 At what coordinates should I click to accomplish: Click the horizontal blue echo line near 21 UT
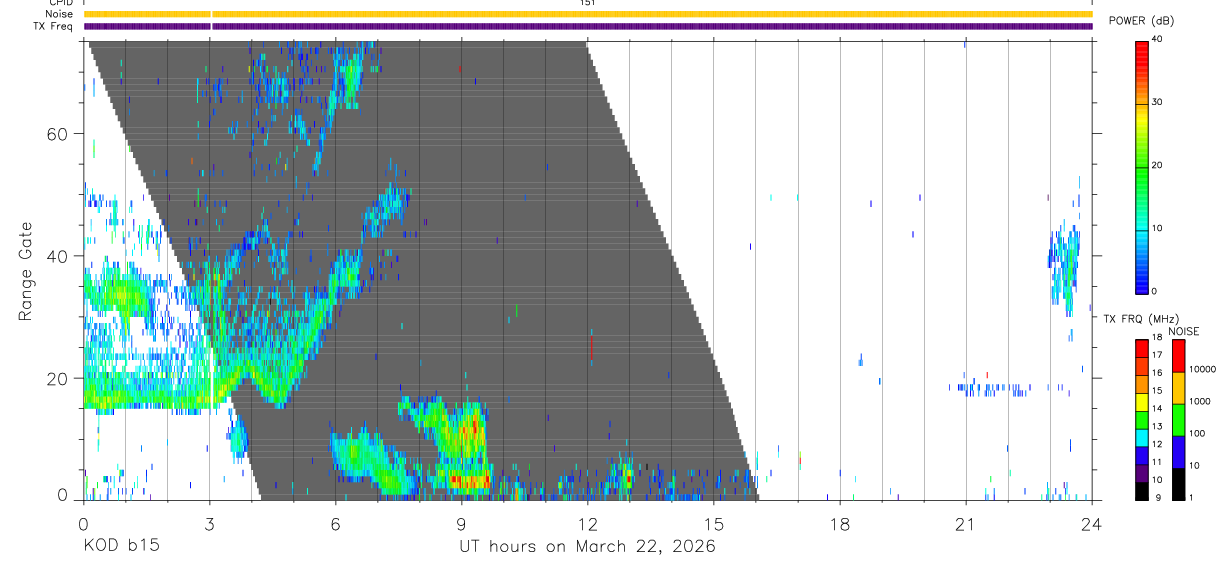tap(990, 388)
